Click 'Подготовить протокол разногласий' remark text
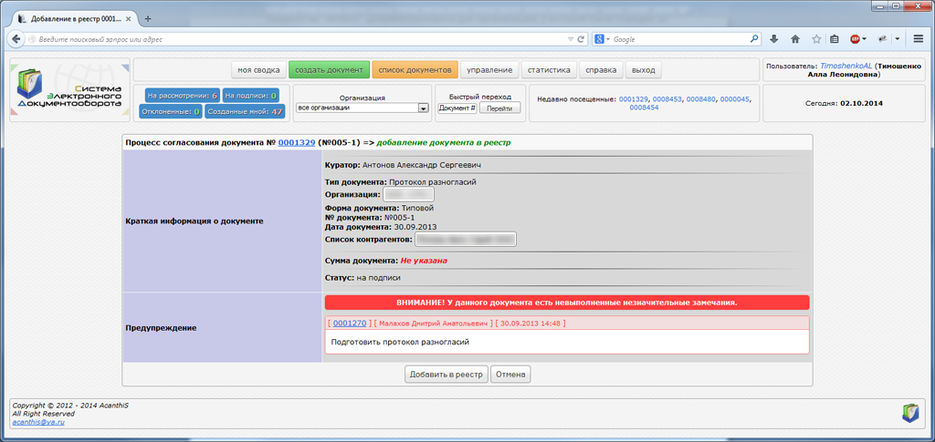This screenshot has width=935, height=442. point(400,342)
